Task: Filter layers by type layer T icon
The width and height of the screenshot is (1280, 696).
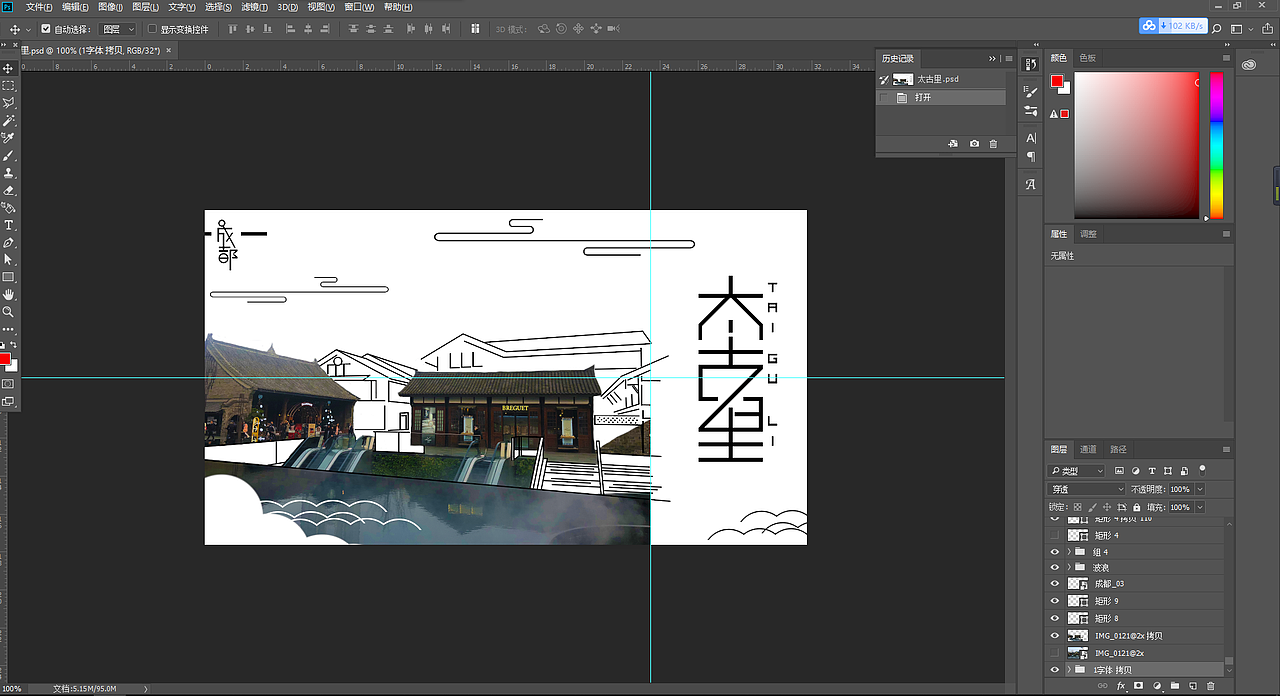Action: pyautogui.click(x=1152, y=471)
